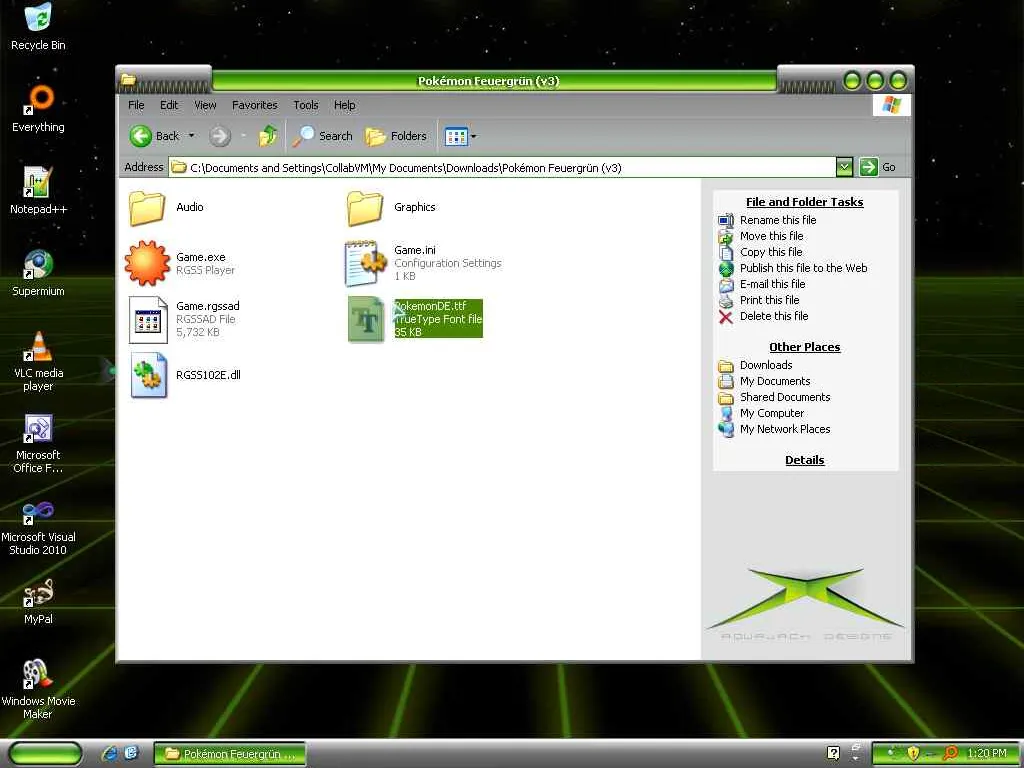Go to Downloads in Other Places
Viewport: 1024px width, 768px height.
click(x=766, y=366)
